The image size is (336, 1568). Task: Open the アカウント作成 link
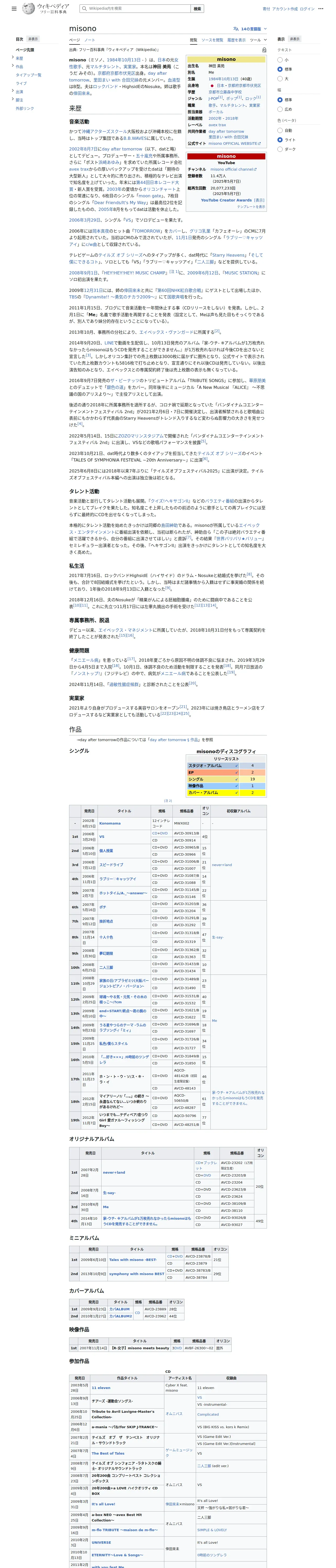click(x=285, y=9)
